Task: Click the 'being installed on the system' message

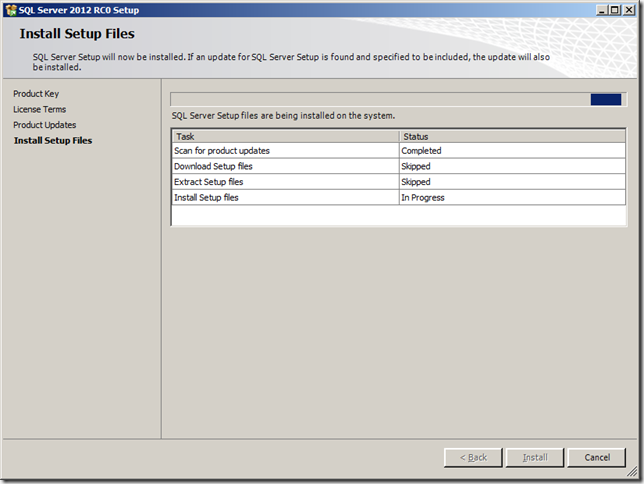Action: (283, 116)
